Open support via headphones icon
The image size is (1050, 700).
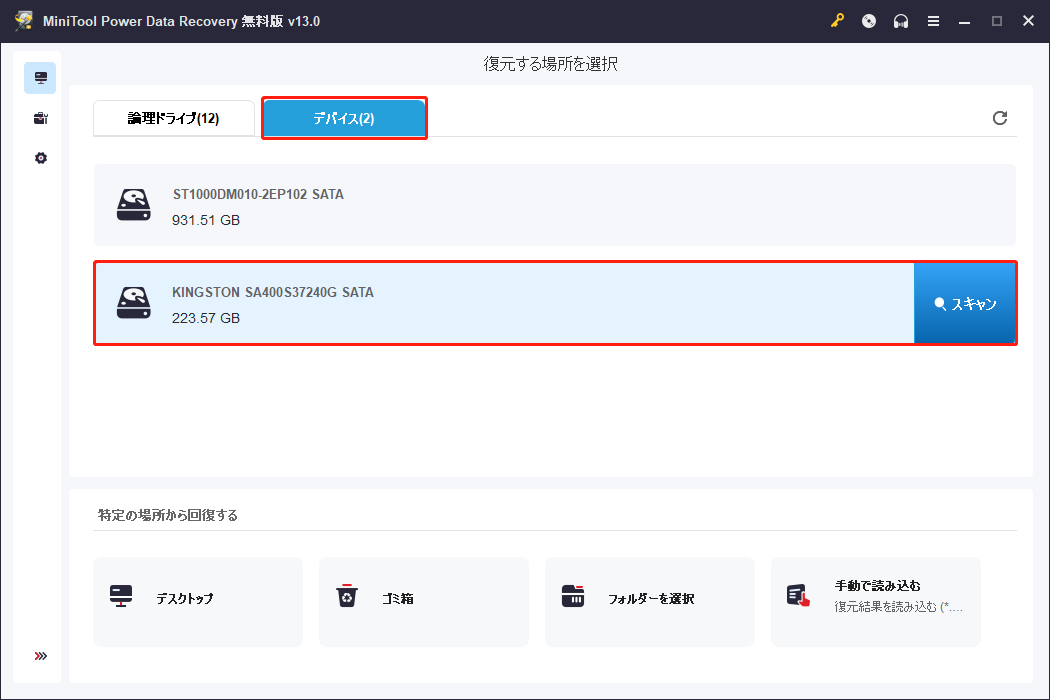click(901, 21)
